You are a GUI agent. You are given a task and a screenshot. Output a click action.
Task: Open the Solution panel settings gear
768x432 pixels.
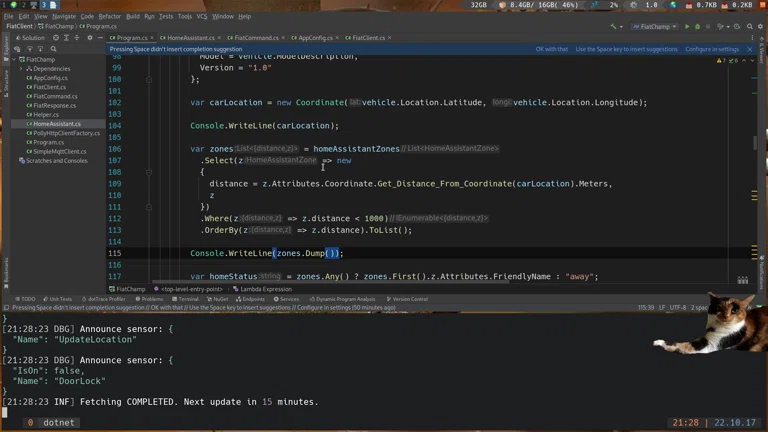point(90,38)
